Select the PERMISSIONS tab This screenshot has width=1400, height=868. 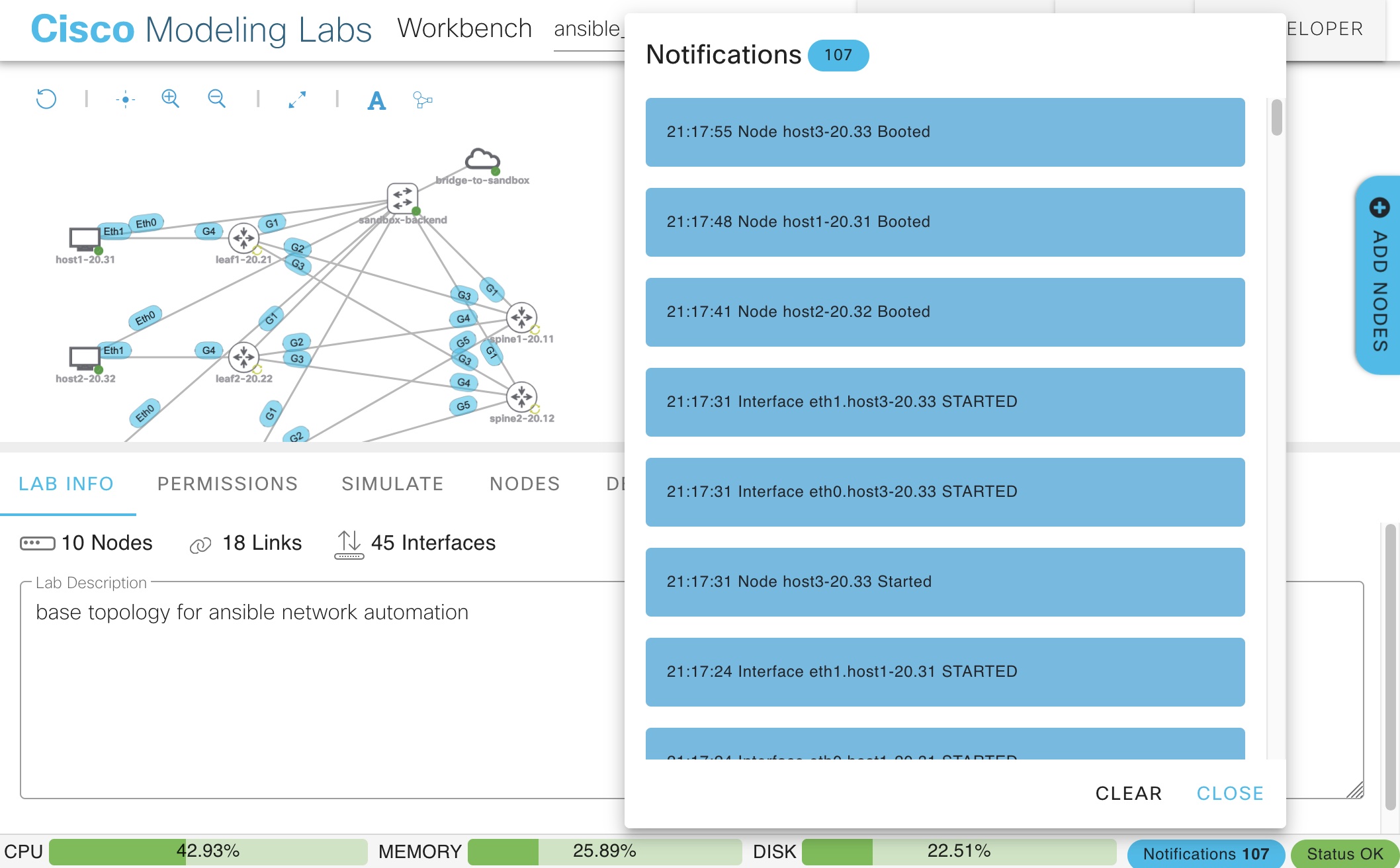(x=228, y=483)
